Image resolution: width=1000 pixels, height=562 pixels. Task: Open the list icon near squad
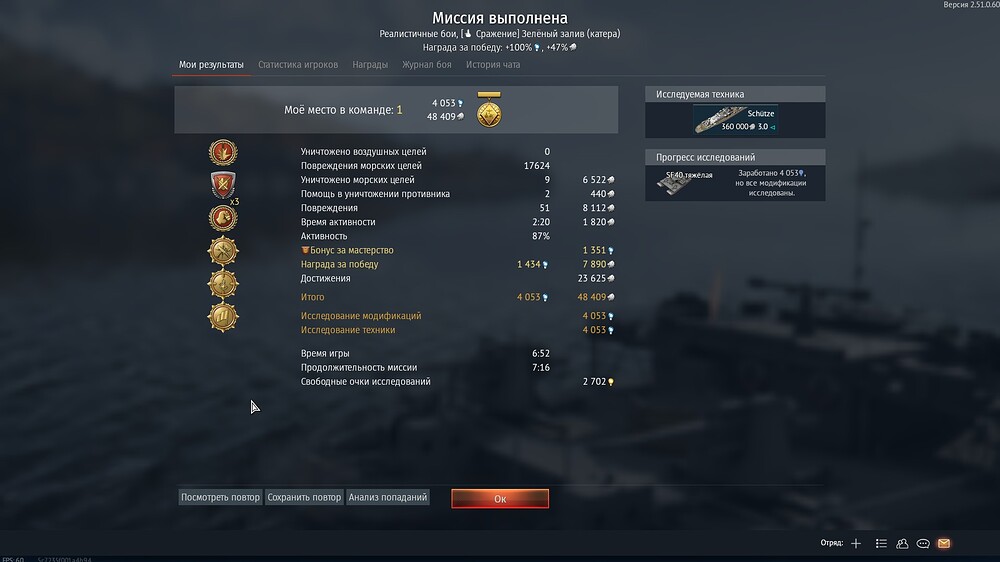coord(881,544)
